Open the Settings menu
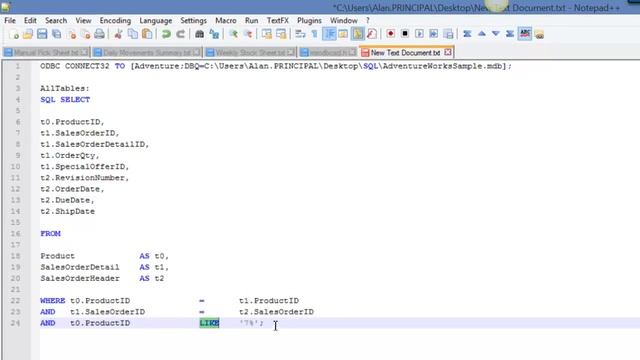Screen dimensions: 640x360 [193, 20]
